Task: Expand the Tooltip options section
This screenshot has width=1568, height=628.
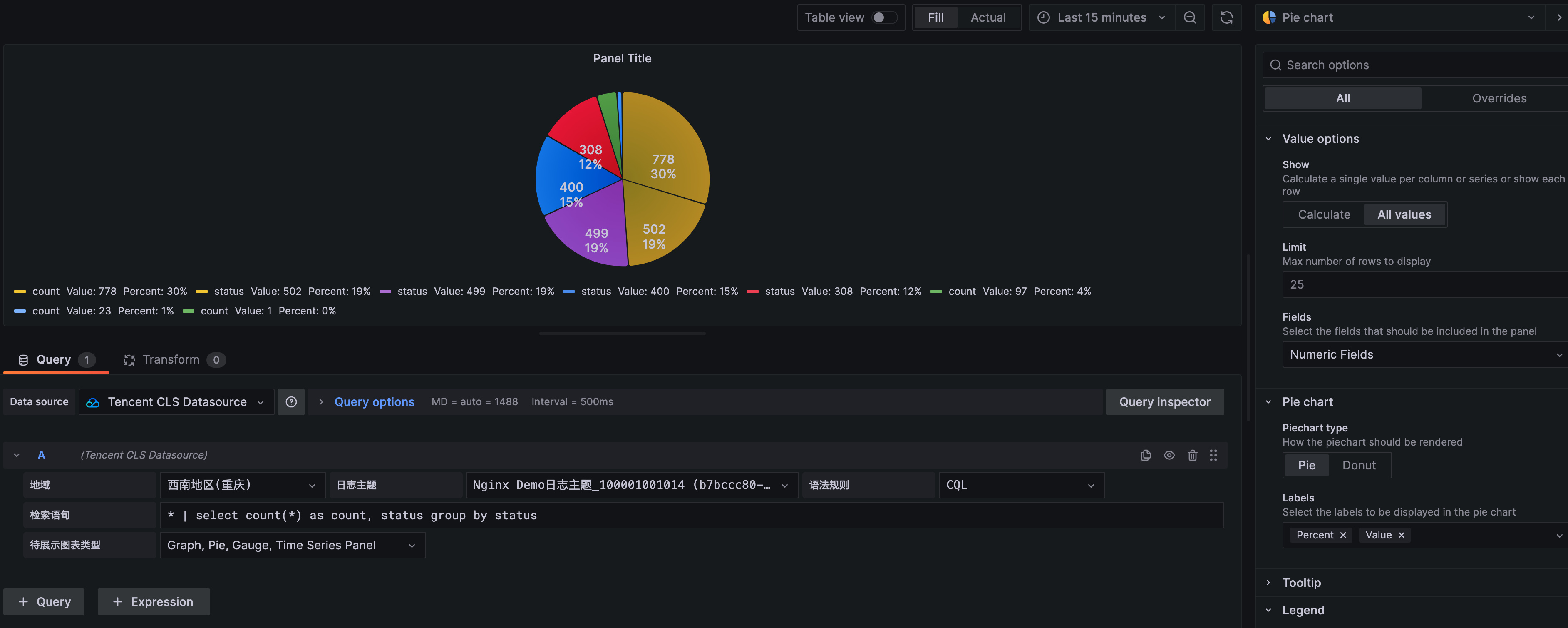Action: [x=1301, y=582]
